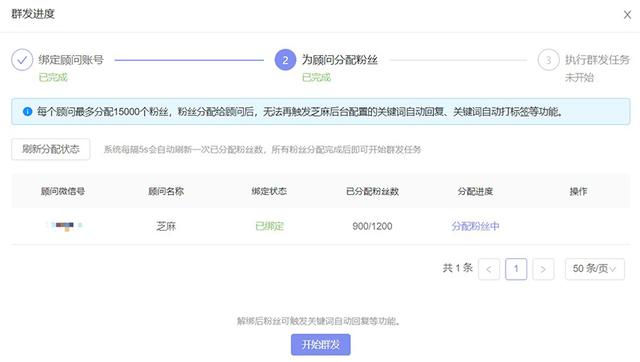Screen dimensions: 640x362
Task: Select page 1 in pagination
Action: [516, 269]
